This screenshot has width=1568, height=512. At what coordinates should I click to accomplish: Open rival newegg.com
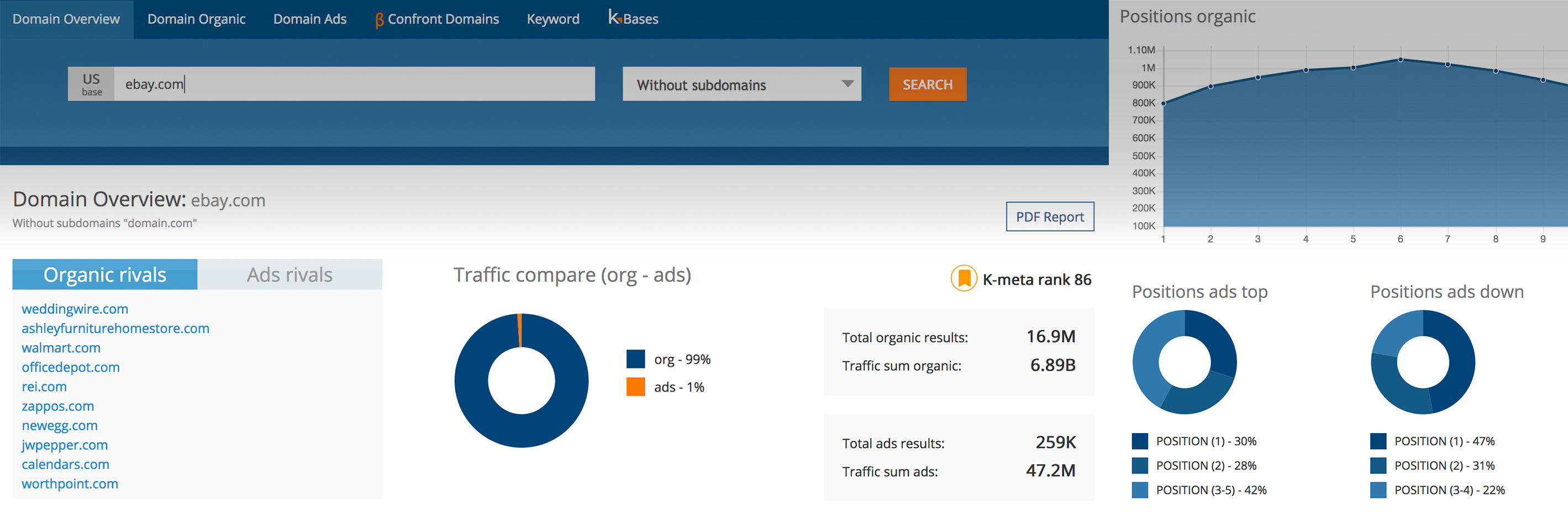(60, 425)
